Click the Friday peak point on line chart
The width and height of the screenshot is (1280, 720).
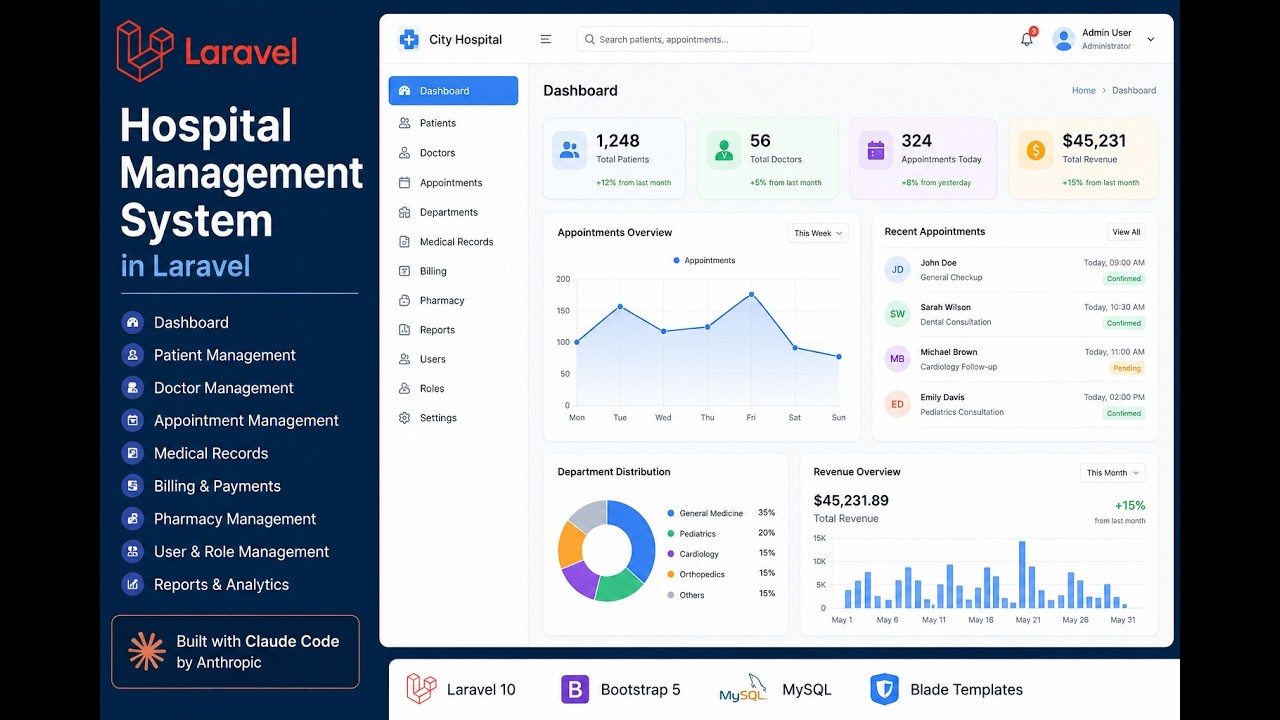(751, 294)
